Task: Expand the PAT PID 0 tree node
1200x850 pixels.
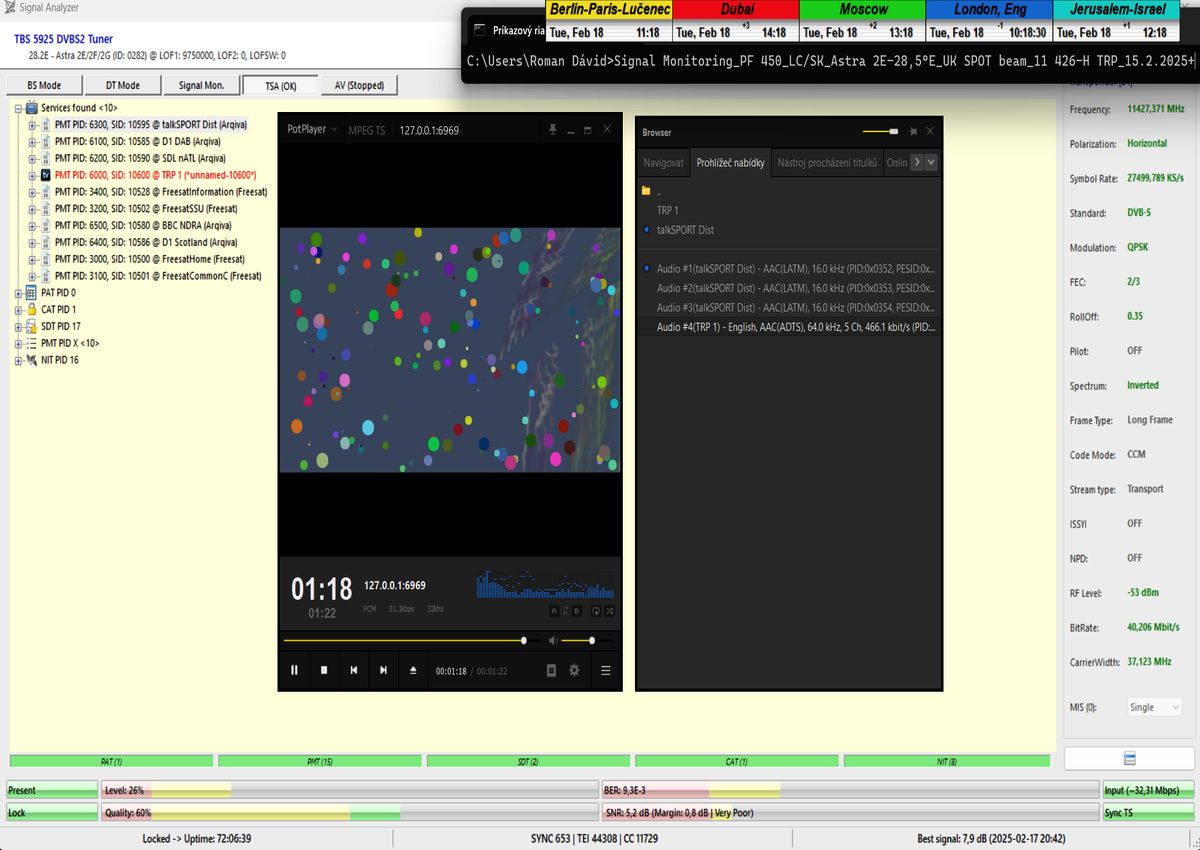Action: point(18,293)
